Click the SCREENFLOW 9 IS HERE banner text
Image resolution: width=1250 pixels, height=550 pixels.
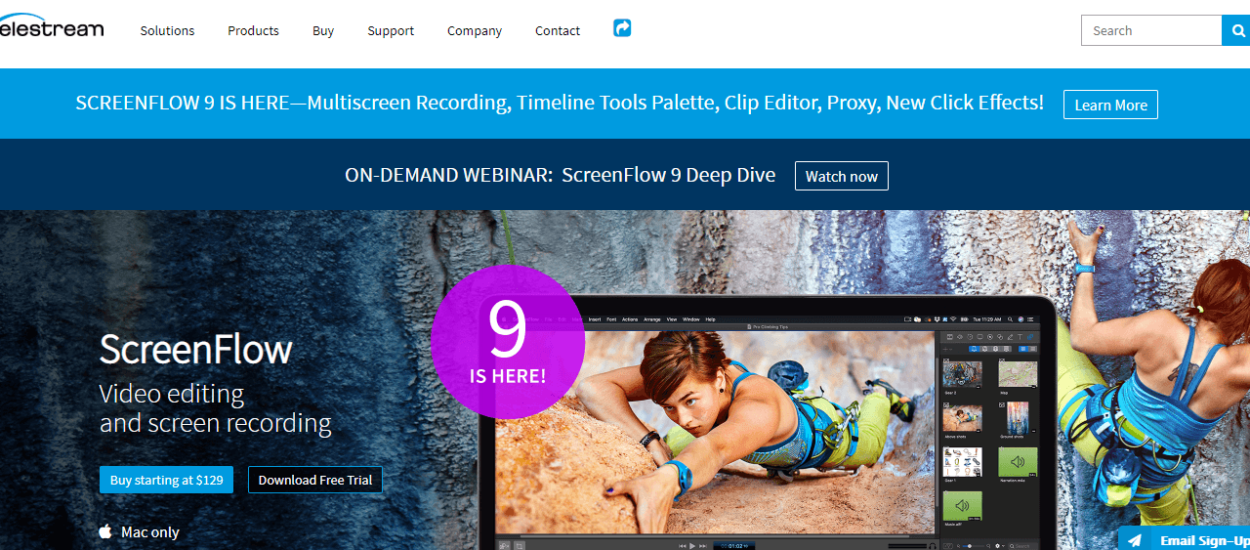click(560, 103)
